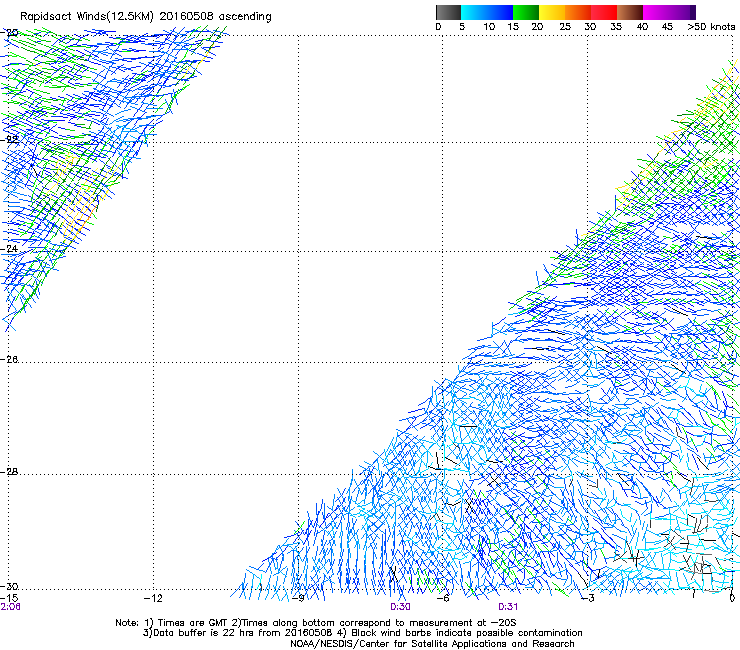Click the "-6" longitude axis label
Image resolution: width=740 pixels, height=650 pixels.
tap(442, 598)
